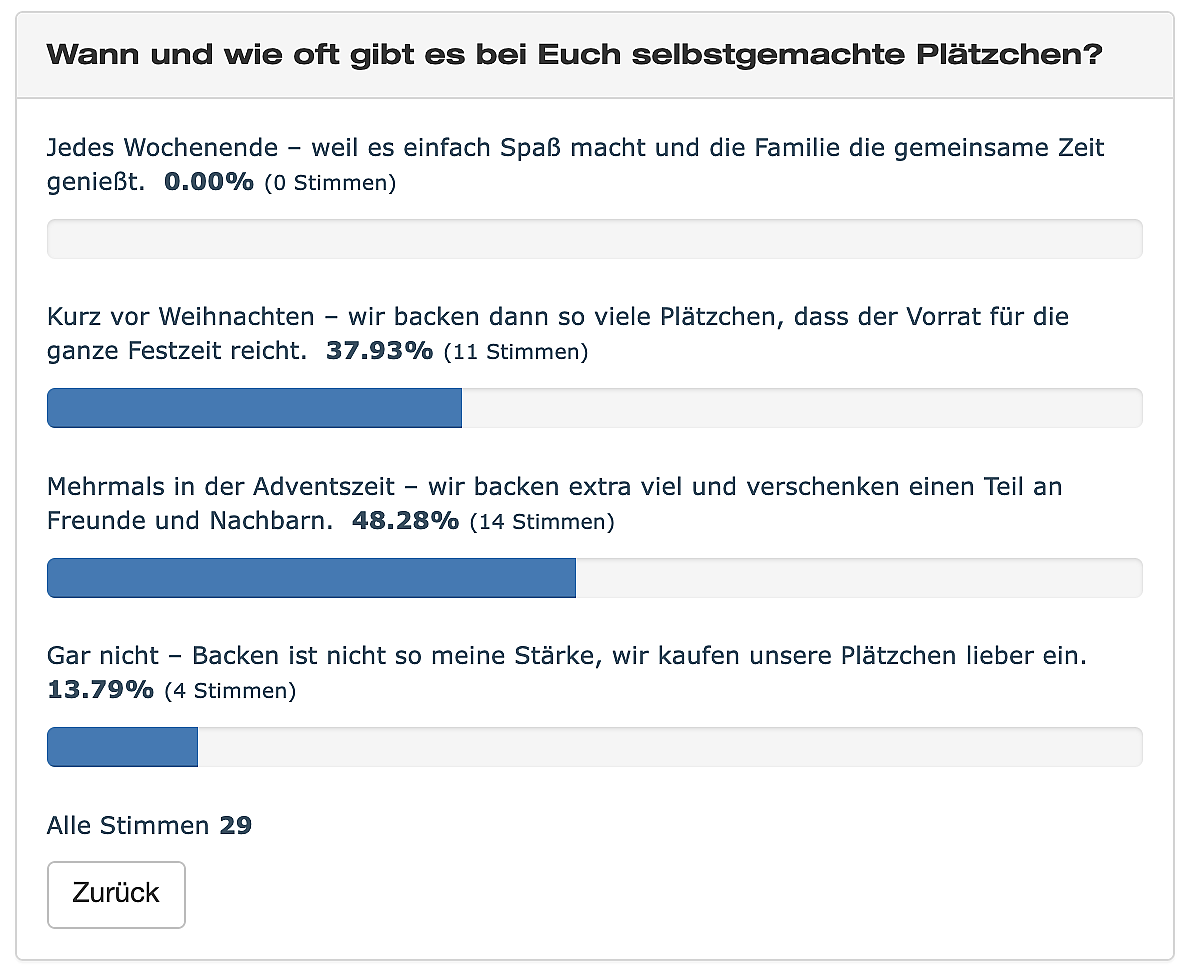Screen dimensions: 1194x972
Task: Select the 'Gar nicht' answer text
Action: click(x=566, y=656)
